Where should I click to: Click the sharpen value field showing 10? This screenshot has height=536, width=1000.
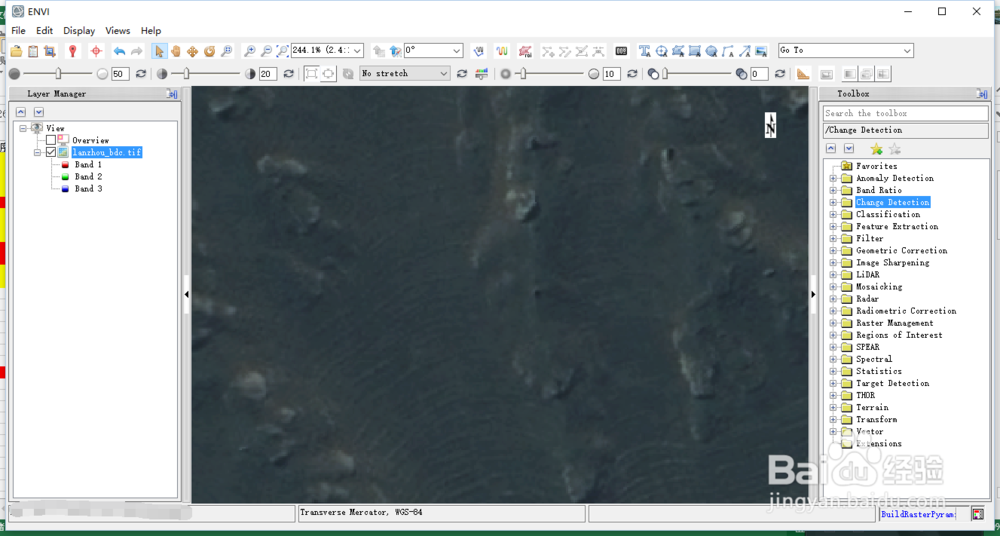click(x=611, y=74)
